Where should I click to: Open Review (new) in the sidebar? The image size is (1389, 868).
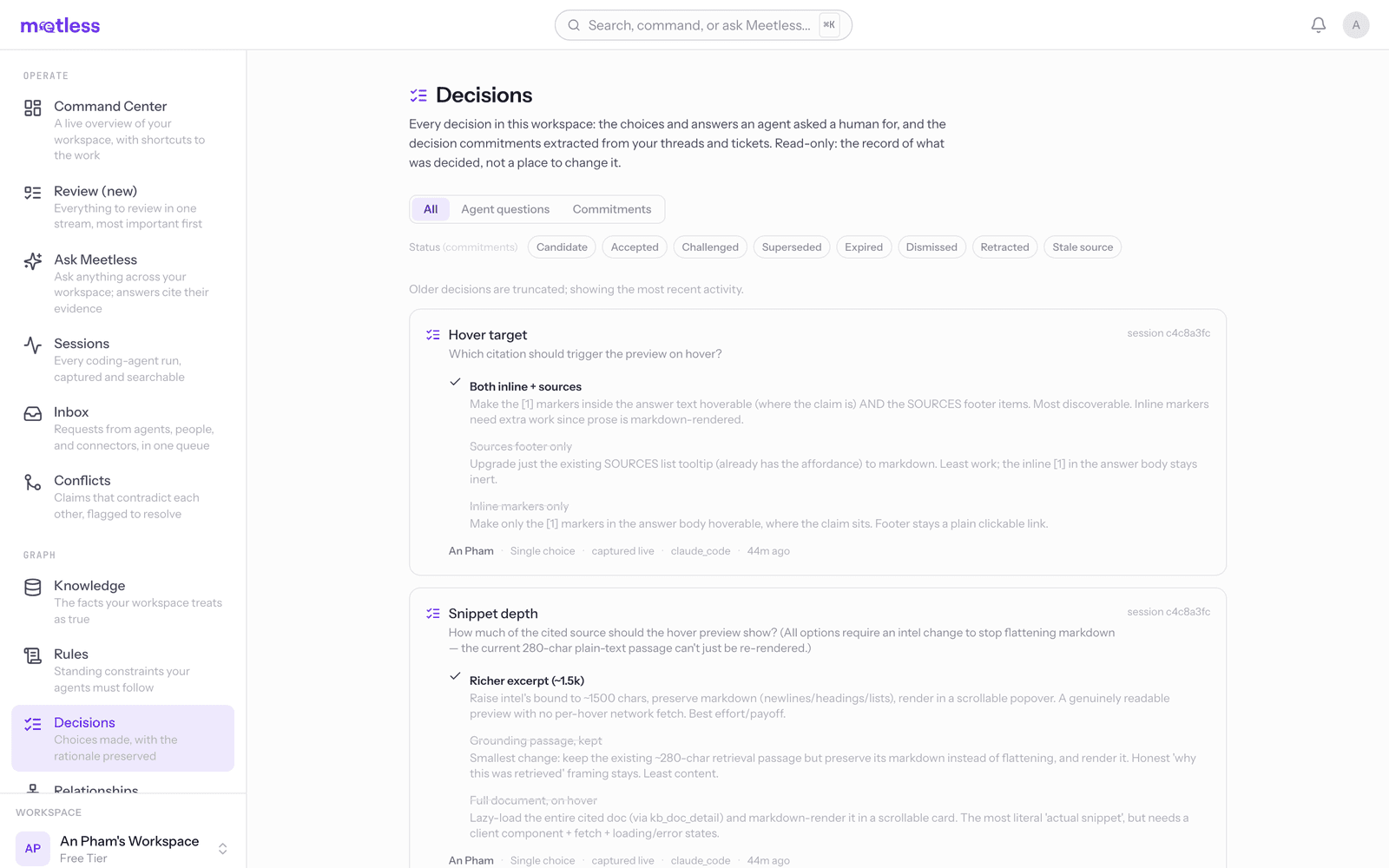pyautogui.click(x=122, y=207)
